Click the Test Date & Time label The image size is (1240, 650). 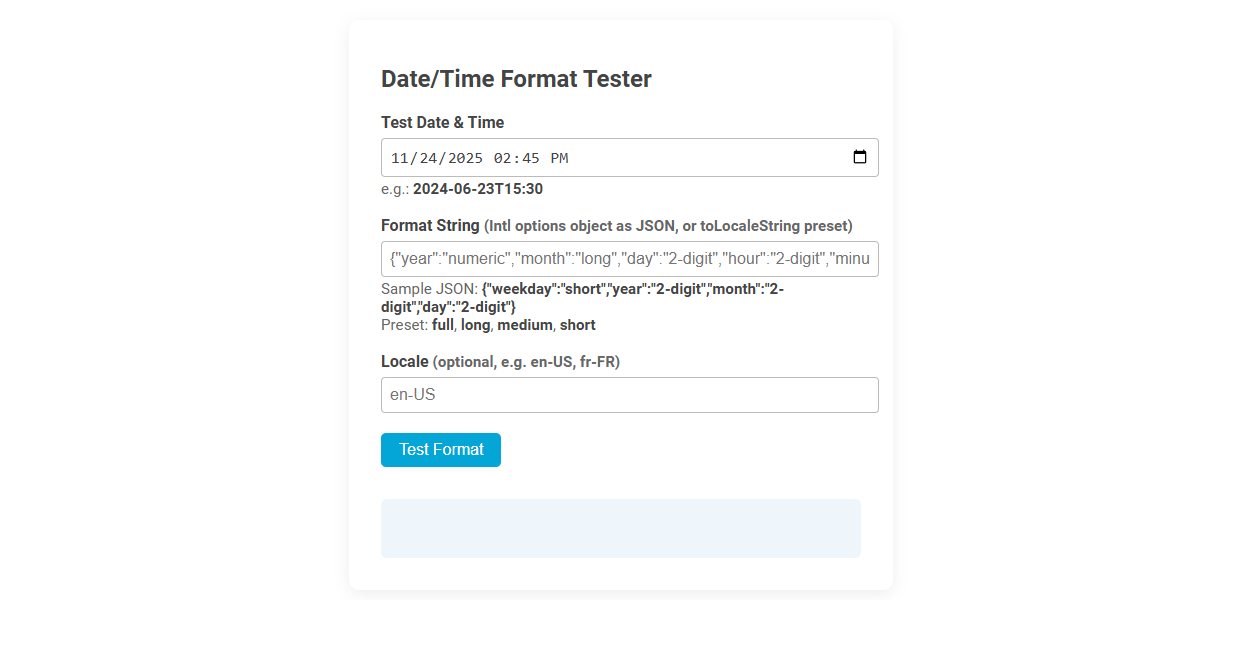coord(442,122)
